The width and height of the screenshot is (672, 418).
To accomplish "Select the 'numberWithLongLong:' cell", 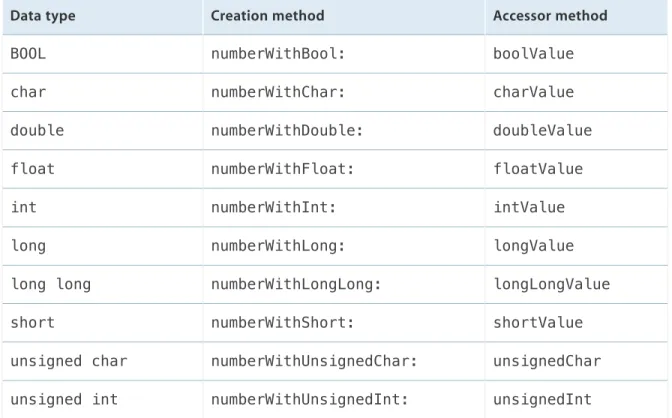I will point(344,284).
